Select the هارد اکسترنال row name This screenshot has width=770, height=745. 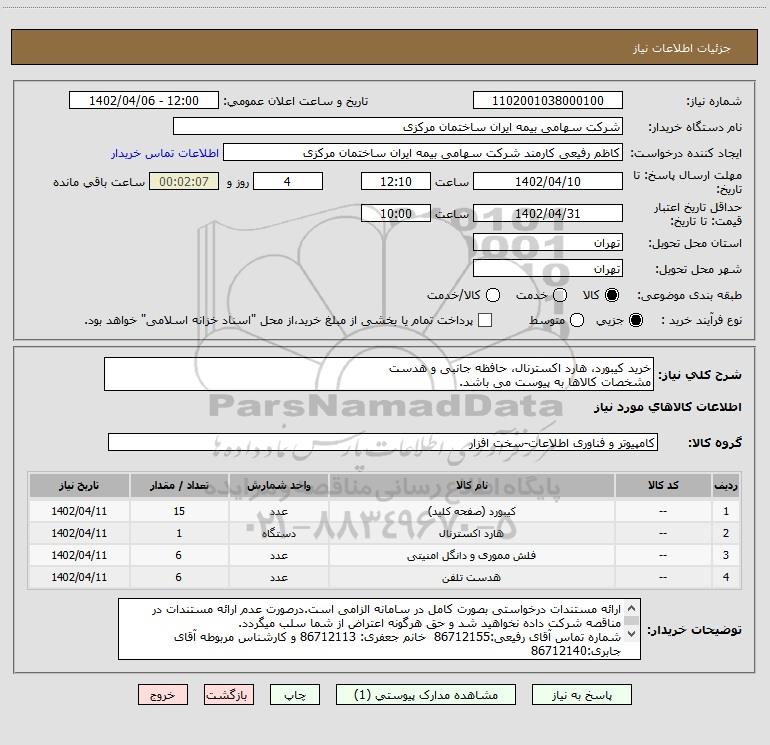point(471,533)
